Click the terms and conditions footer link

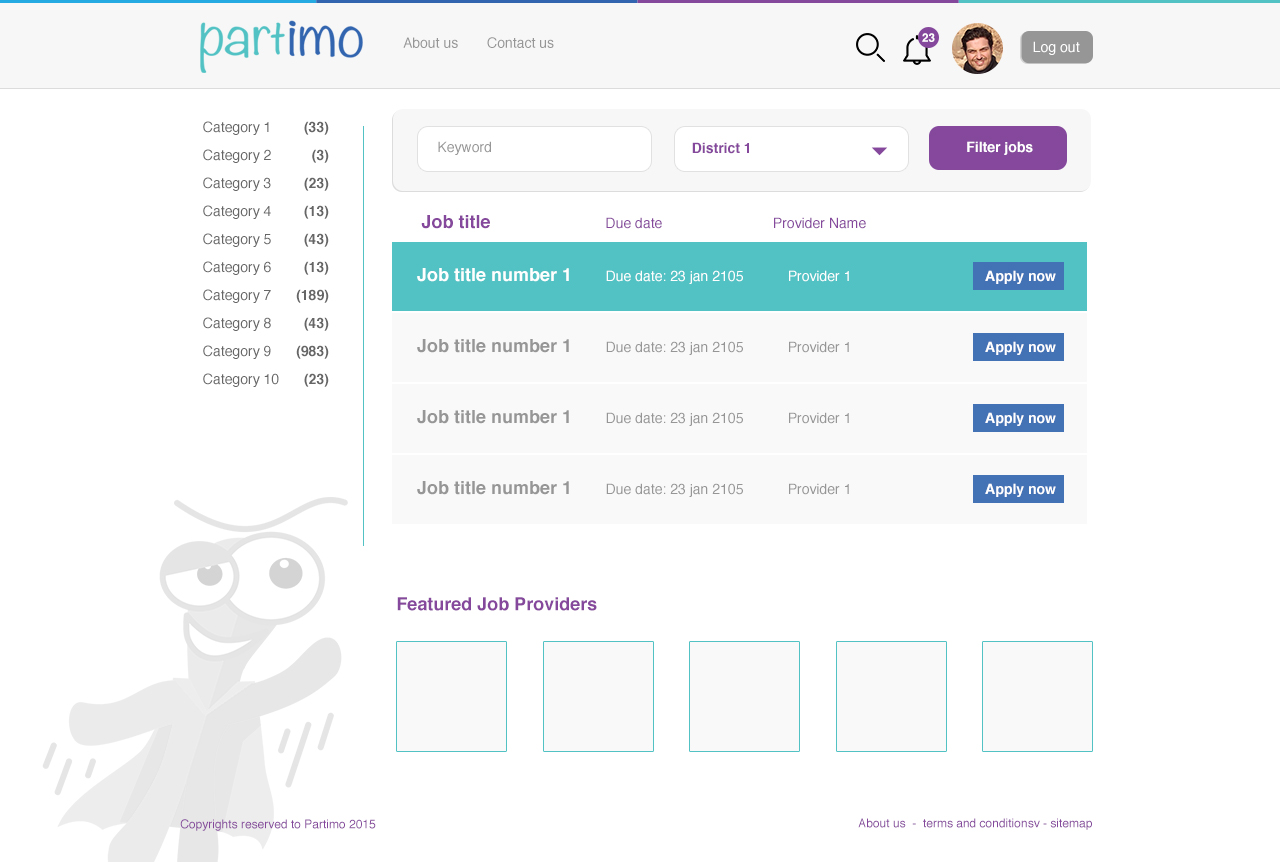point(980,823)
